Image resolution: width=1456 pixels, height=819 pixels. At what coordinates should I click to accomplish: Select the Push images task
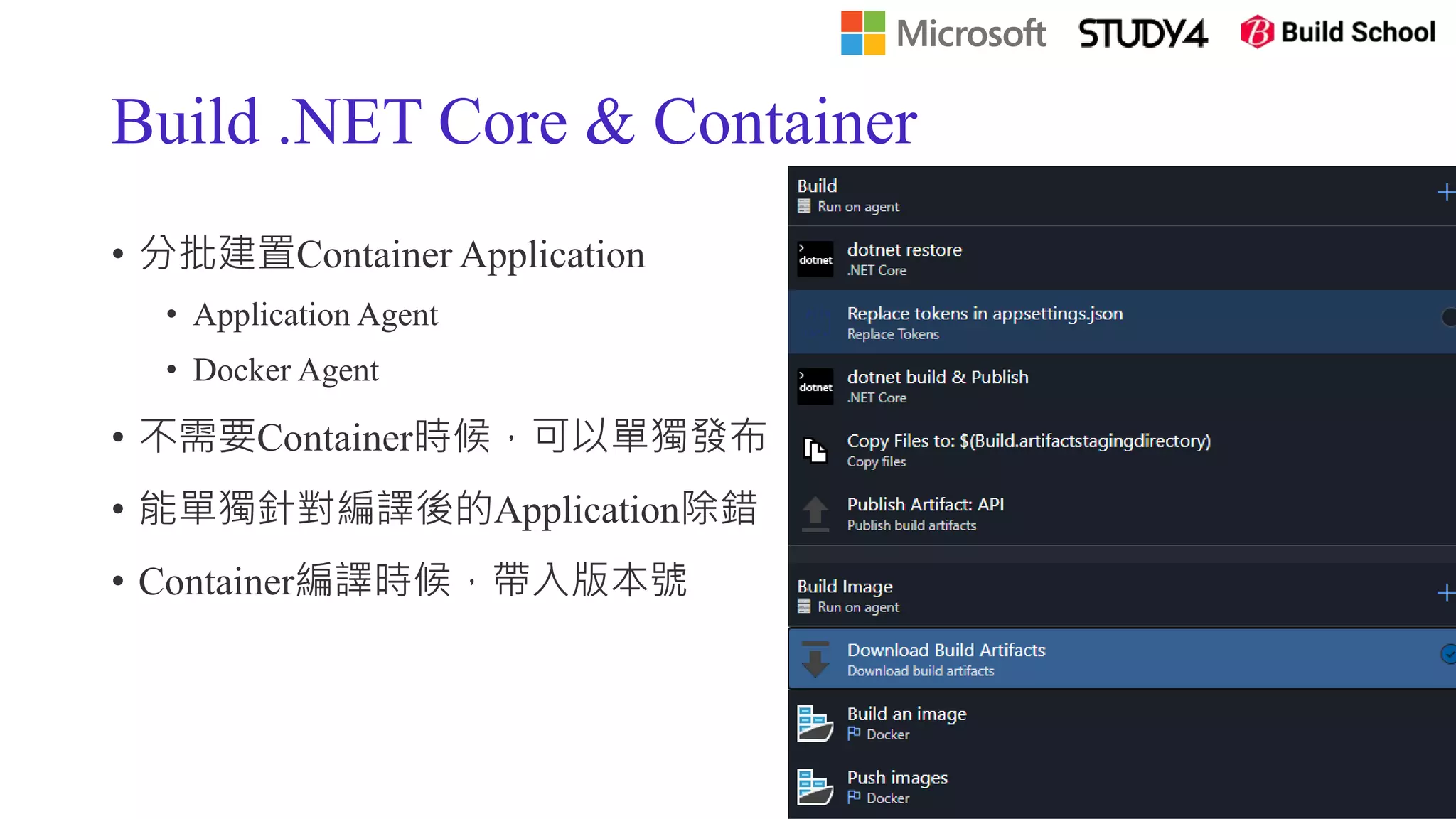pos(1122,787)
